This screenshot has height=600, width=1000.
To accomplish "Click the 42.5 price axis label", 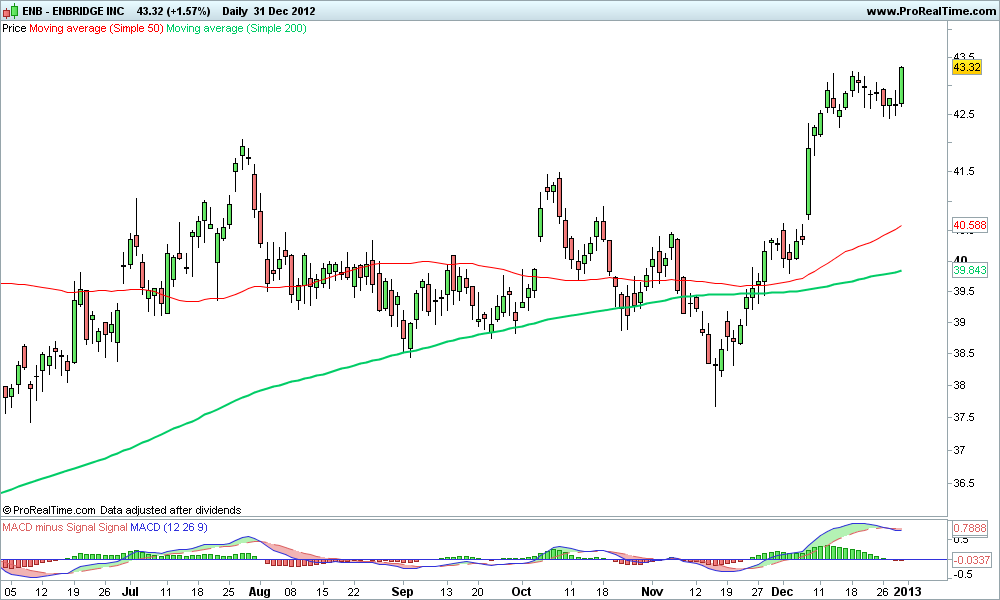I will tap(964, 114).
